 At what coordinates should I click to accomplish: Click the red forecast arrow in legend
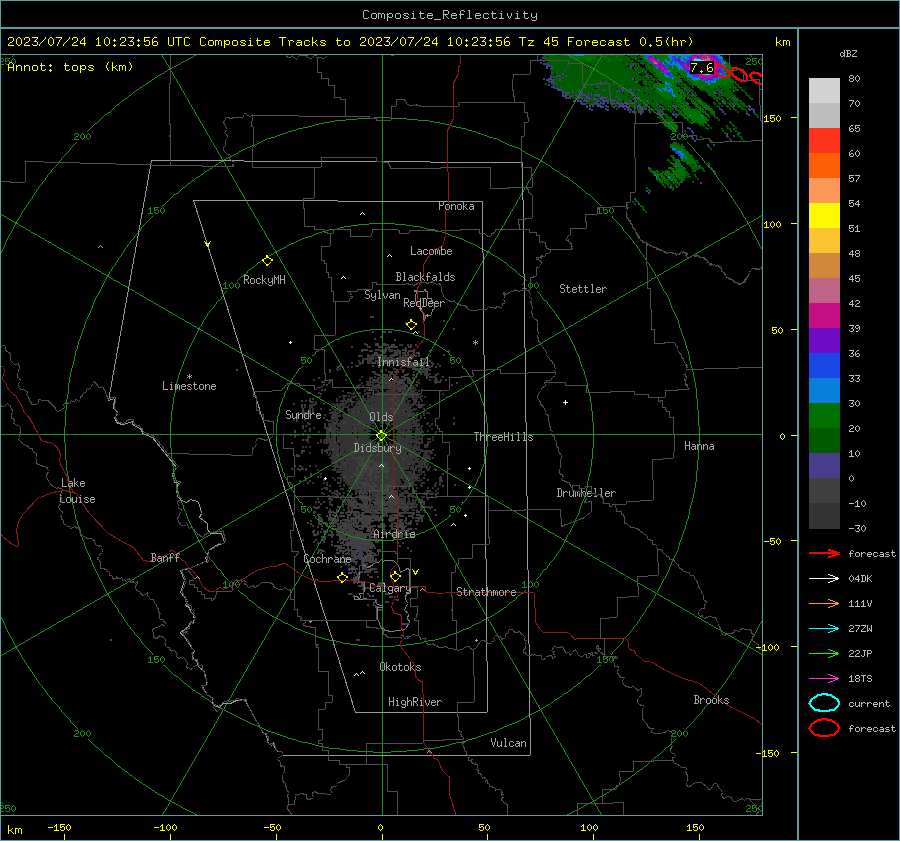[824, 553]
